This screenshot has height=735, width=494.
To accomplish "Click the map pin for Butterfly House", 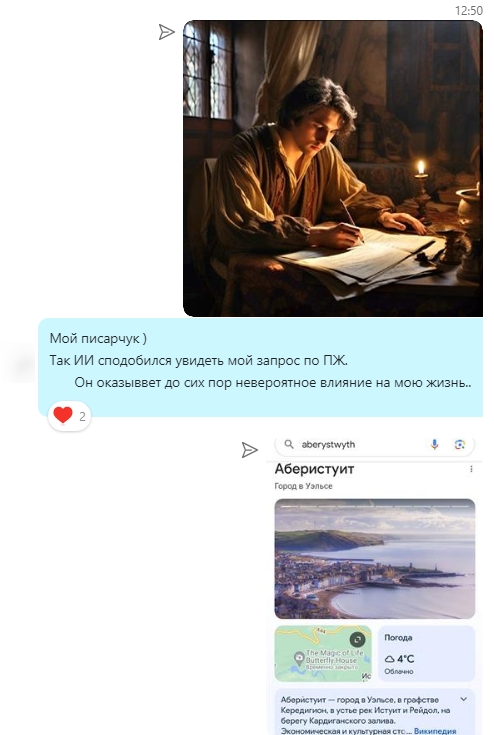I will [299, 658].
